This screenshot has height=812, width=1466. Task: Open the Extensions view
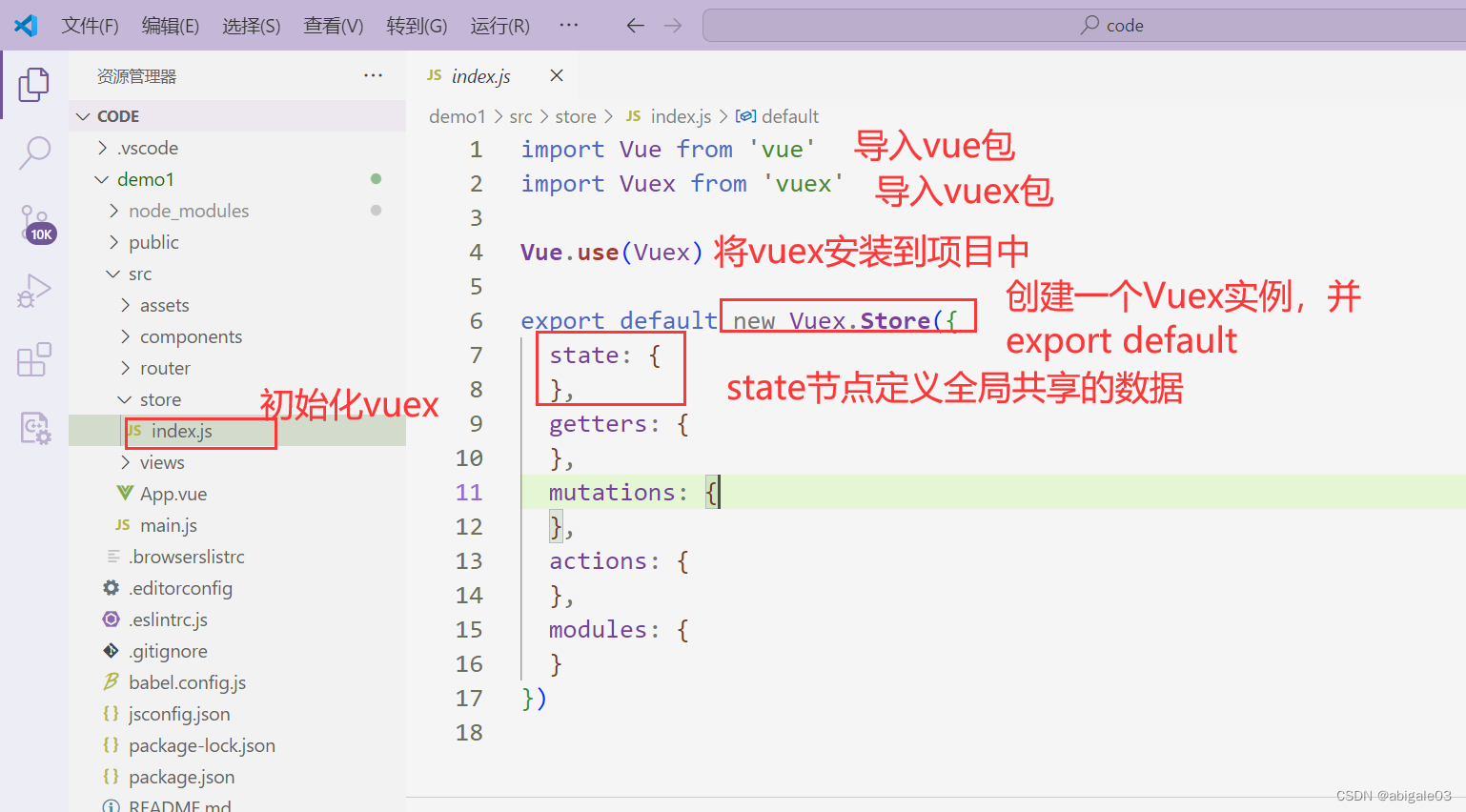[x=34, y=359]
